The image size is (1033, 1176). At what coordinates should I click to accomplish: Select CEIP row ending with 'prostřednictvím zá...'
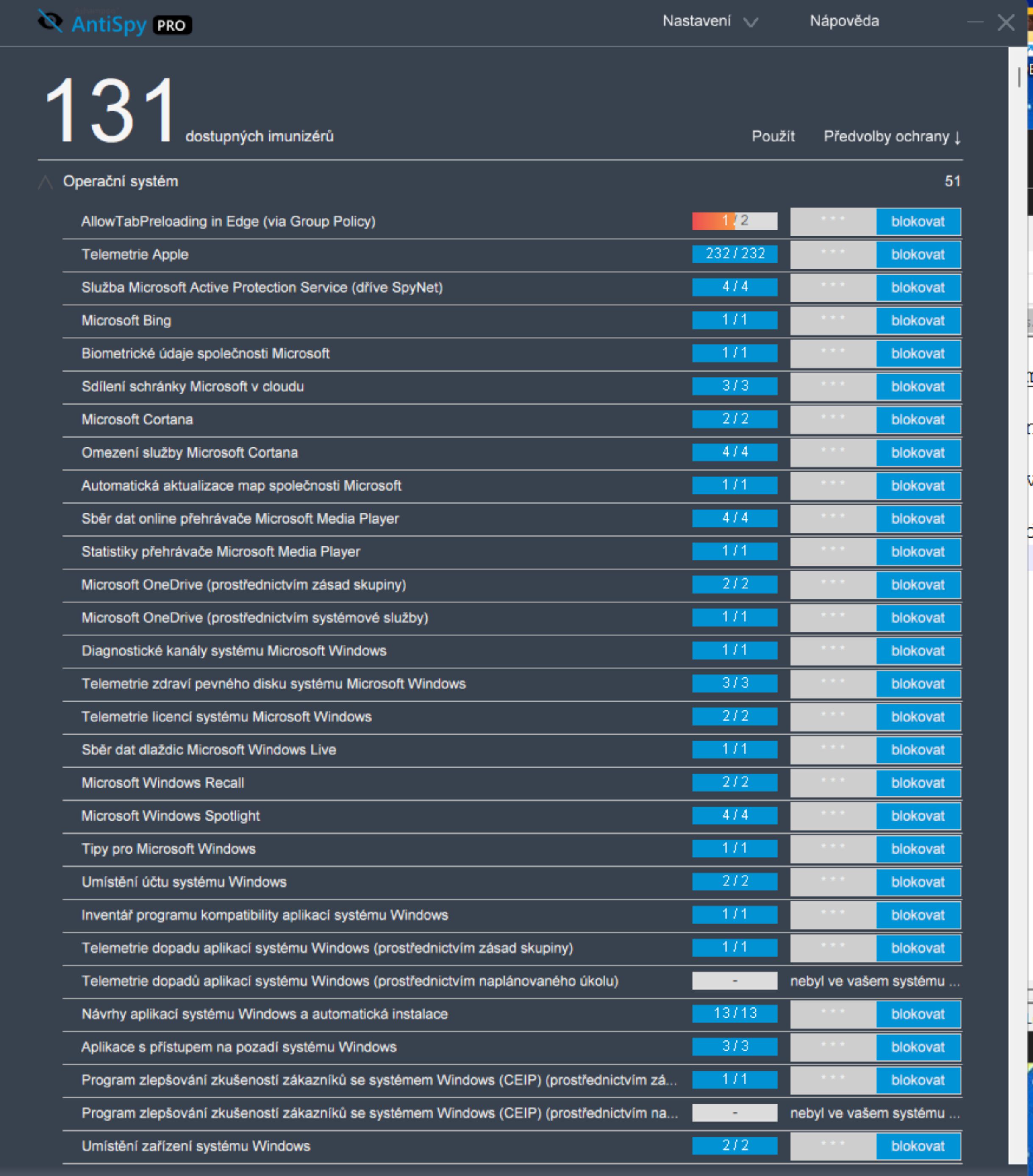click(512, 1080)
